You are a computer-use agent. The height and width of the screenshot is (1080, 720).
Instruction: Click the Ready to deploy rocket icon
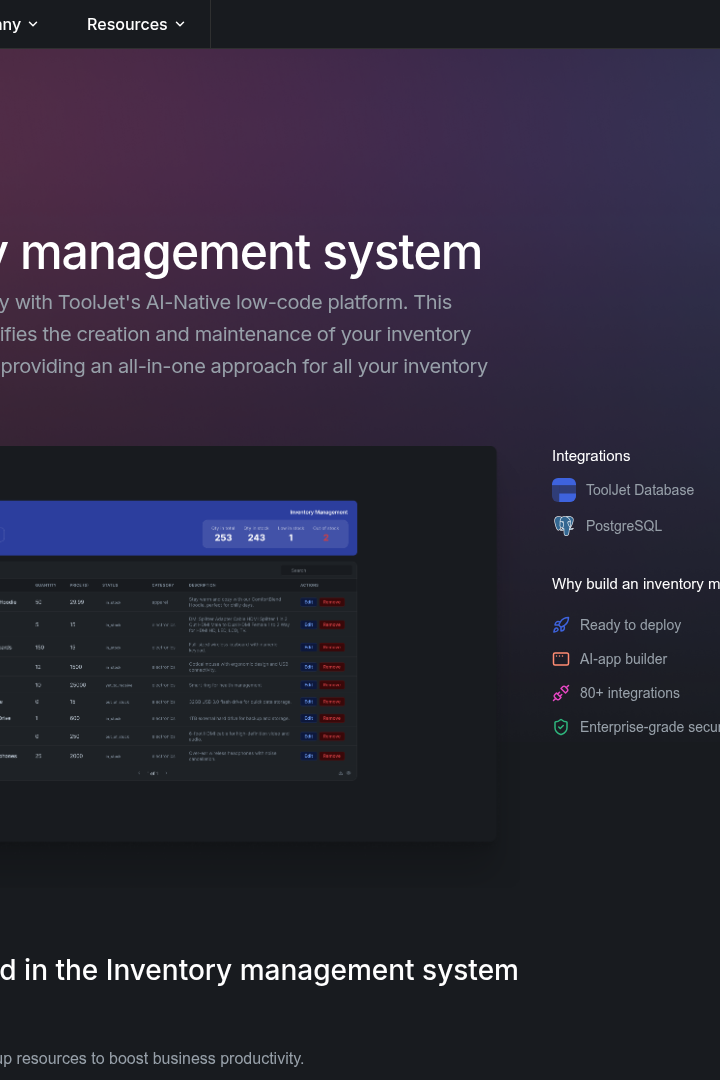561,625
